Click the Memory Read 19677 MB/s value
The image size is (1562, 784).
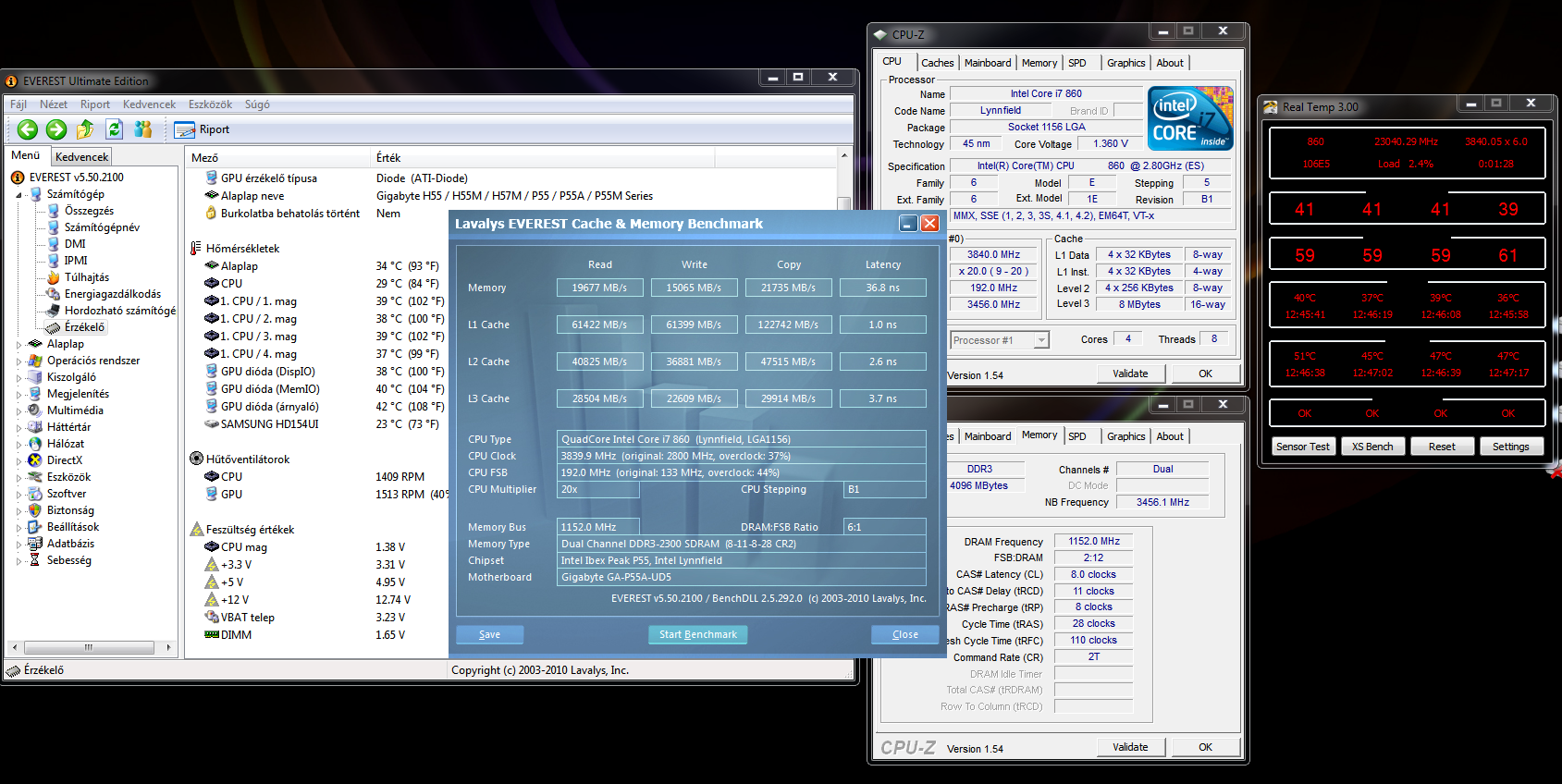(x=599, y=288)
